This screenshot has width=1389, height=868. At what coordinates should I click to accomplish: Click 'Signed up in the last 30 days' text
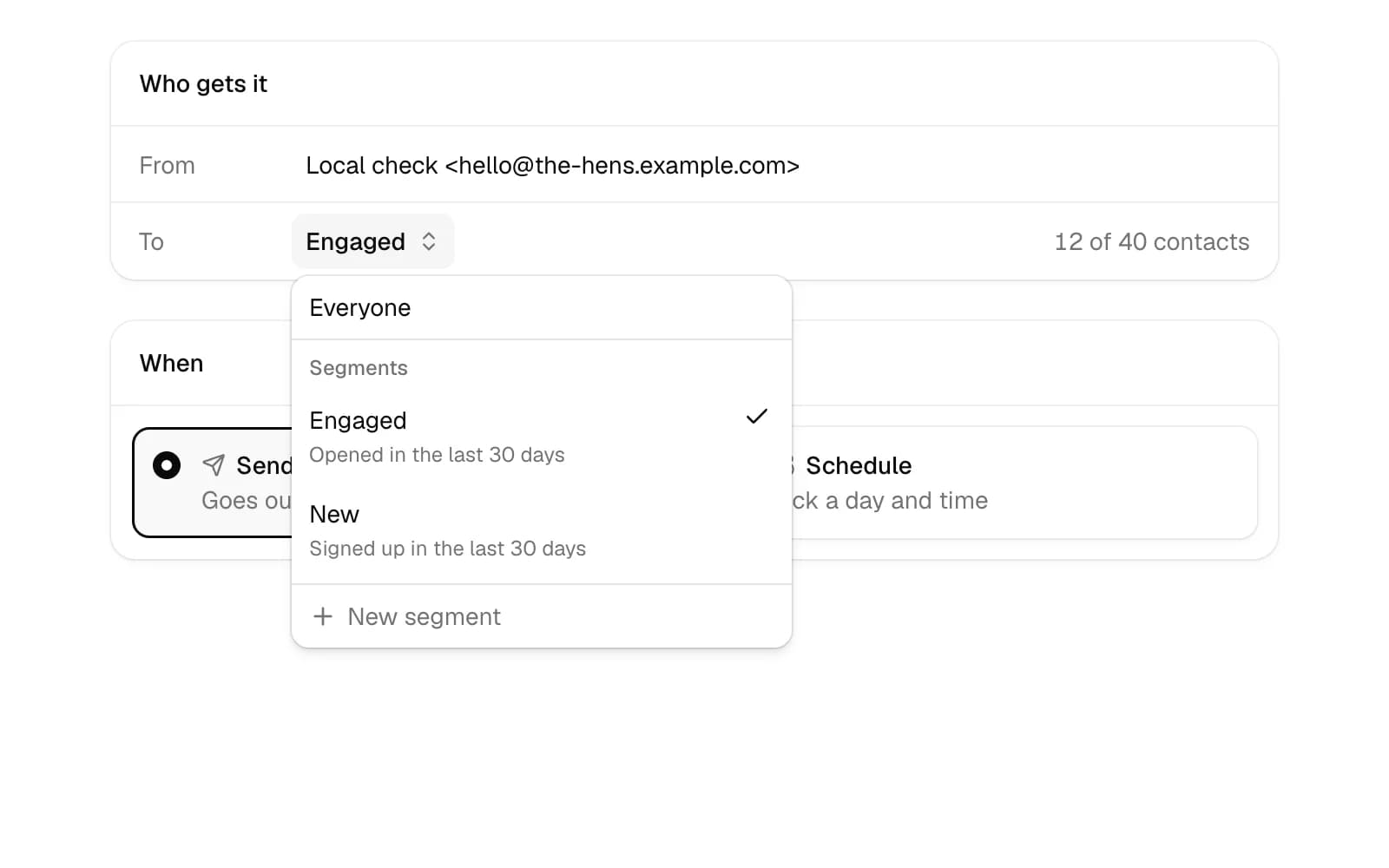[x=447, y=549]
